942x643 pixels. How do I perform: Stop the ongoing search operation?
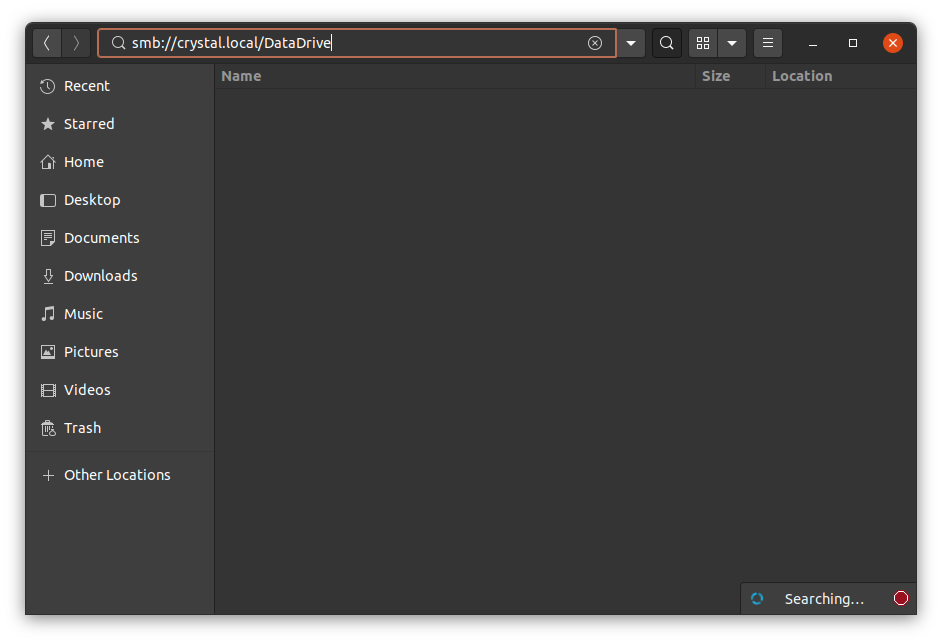[901, 598]
